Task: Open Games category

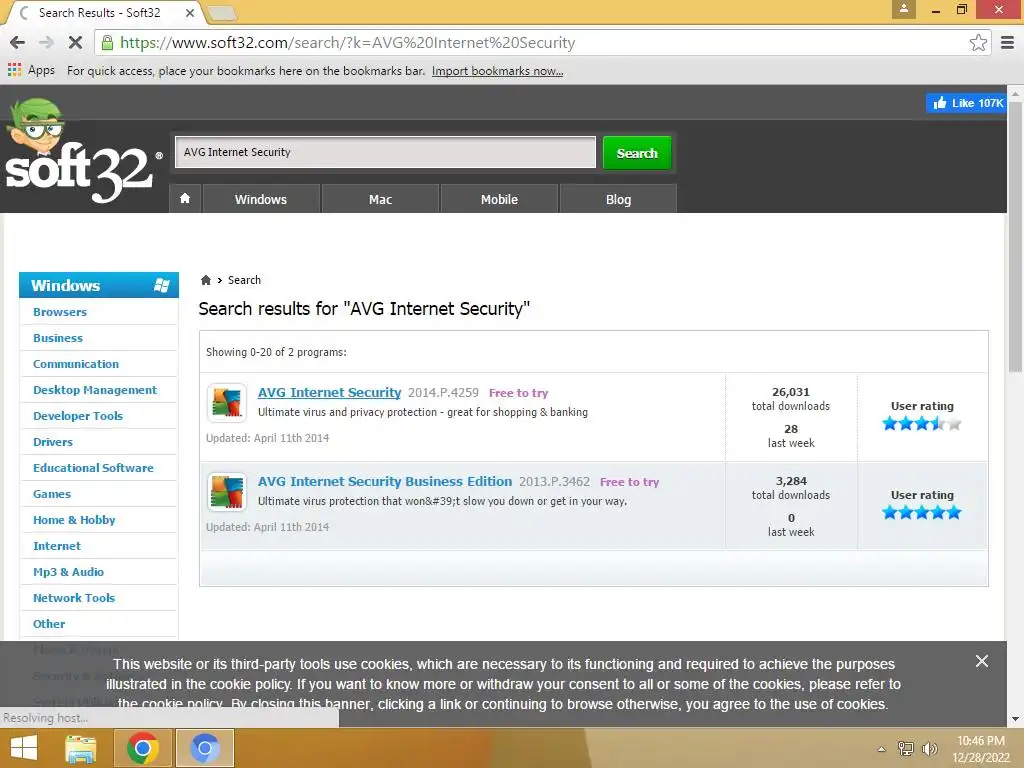Action: point(52,494)
